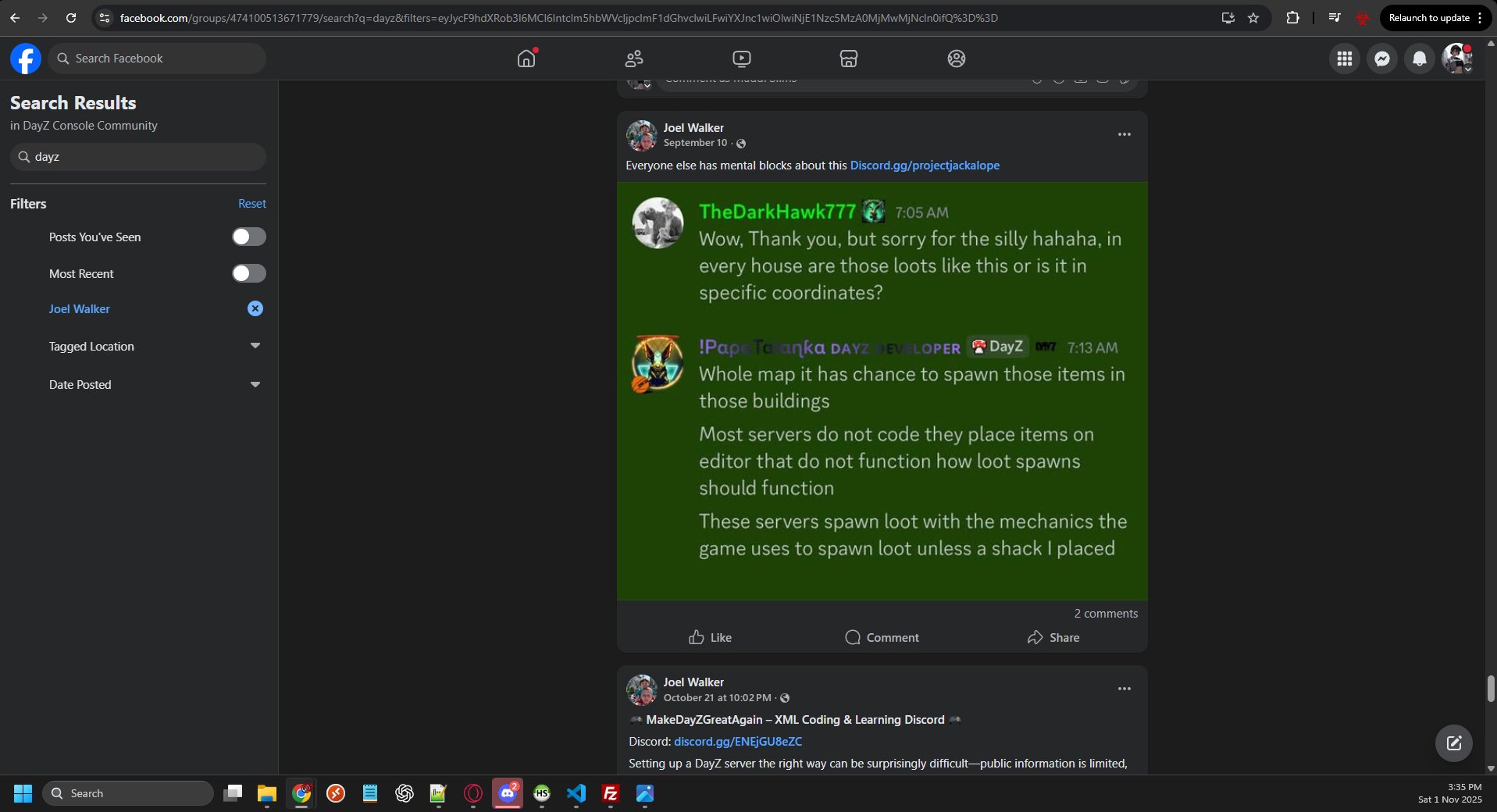Open FileZilla from the taskbar
This screenshot has height=812, width=1497.
click(x=611, y=793)
